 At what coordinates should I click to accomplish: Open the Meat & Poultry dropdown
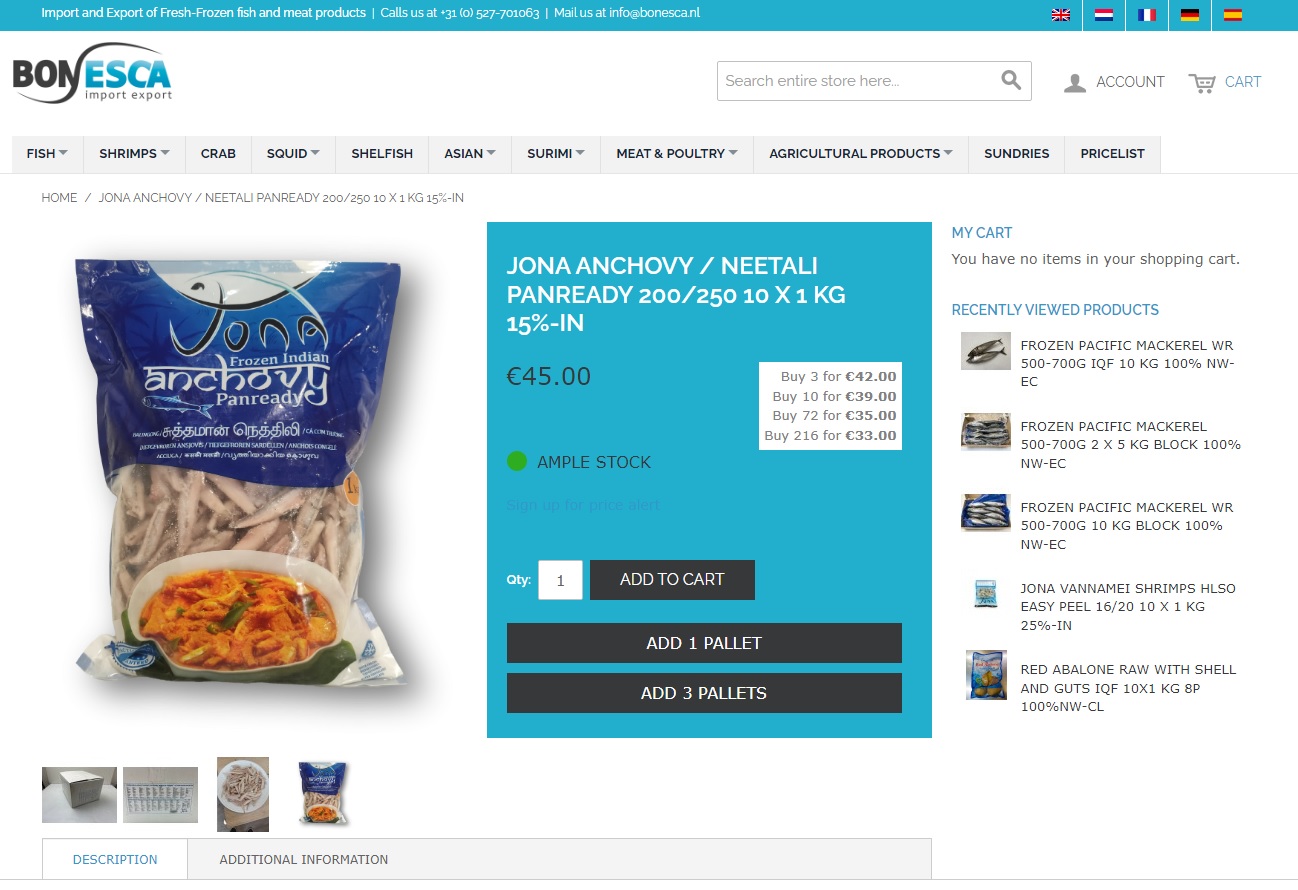click(x=677, y=154)
